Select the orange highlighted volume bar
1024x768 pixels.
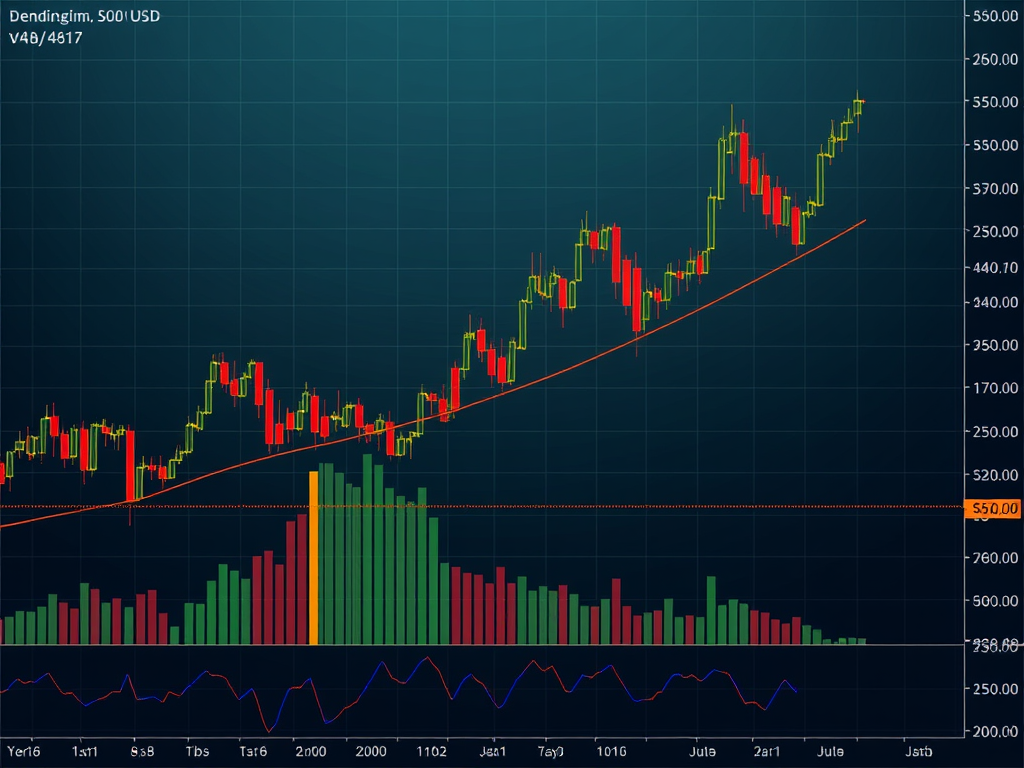click(313, 558)
